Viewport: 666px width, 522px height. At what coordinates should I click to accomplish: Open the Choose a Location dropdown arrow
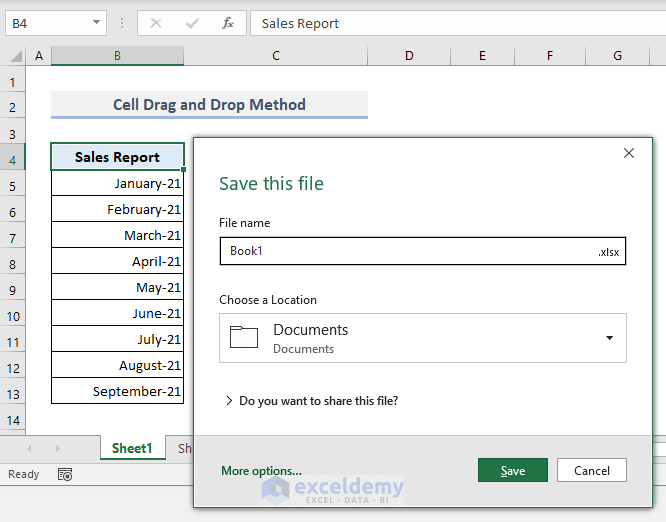[x=610, y=338]
